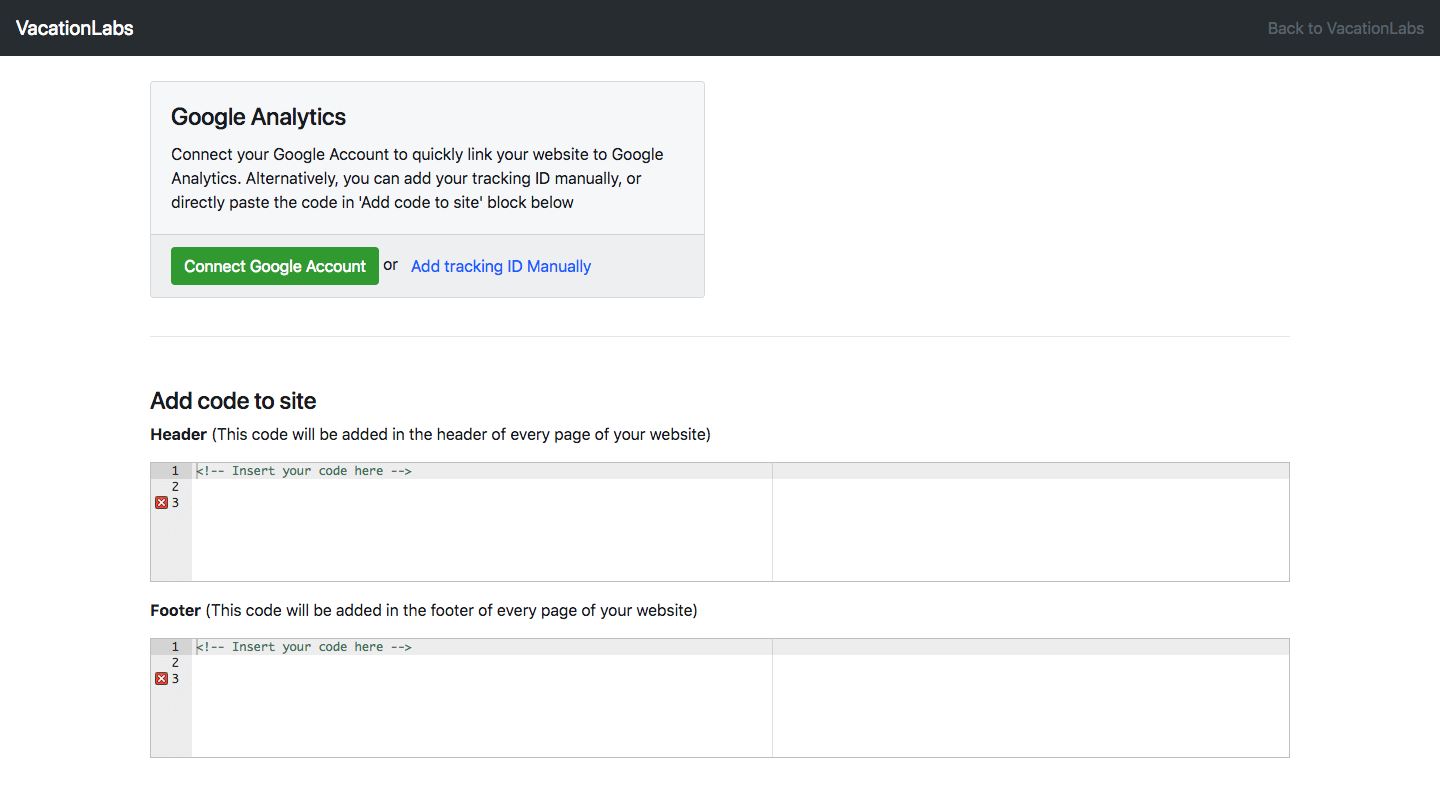Go back via Back to VacationLabs link
Viewport: 1440px width, 803px height.
(1345, 28)
